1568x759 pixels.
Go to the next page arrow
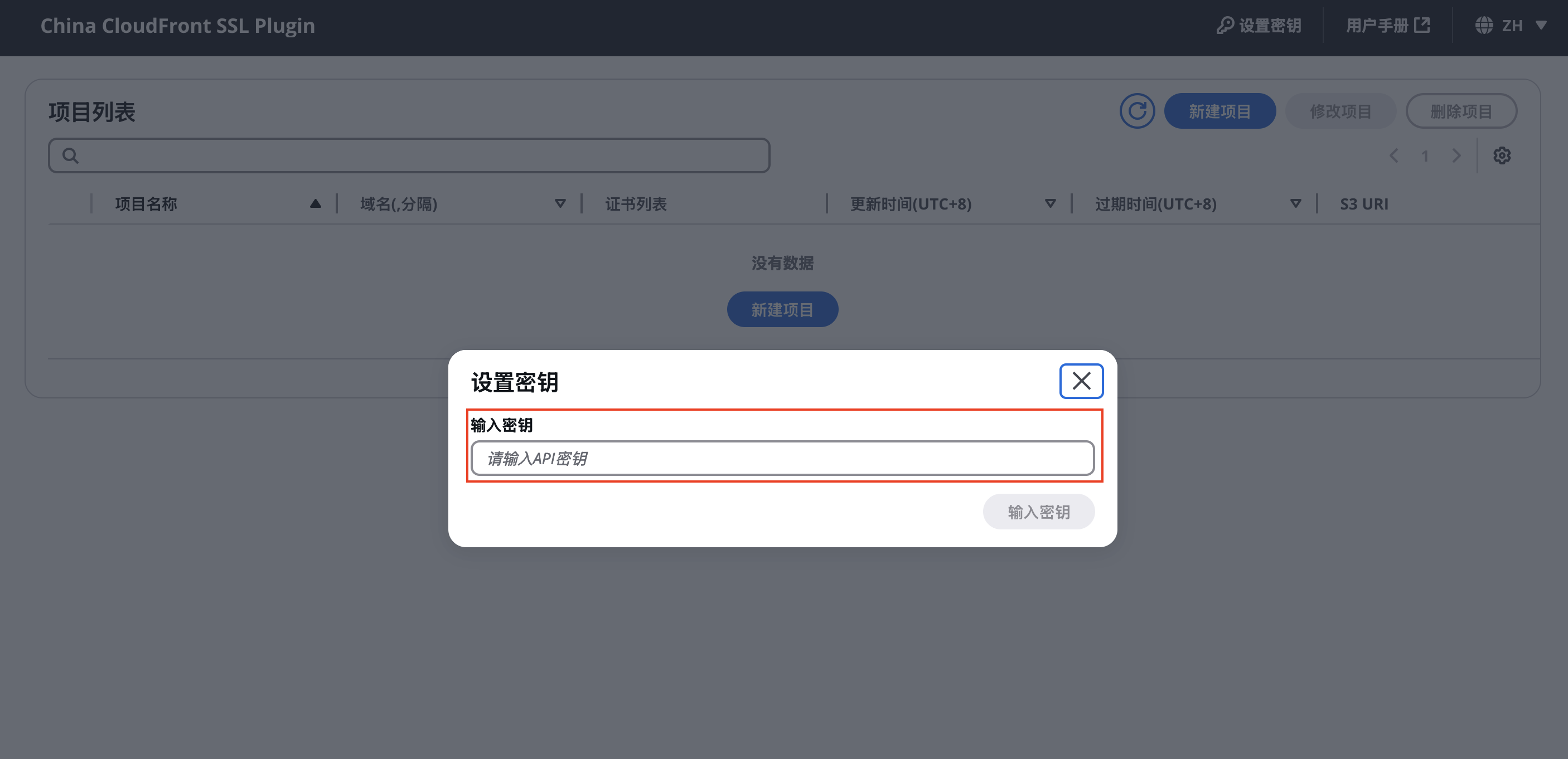tap(1456, 155)
